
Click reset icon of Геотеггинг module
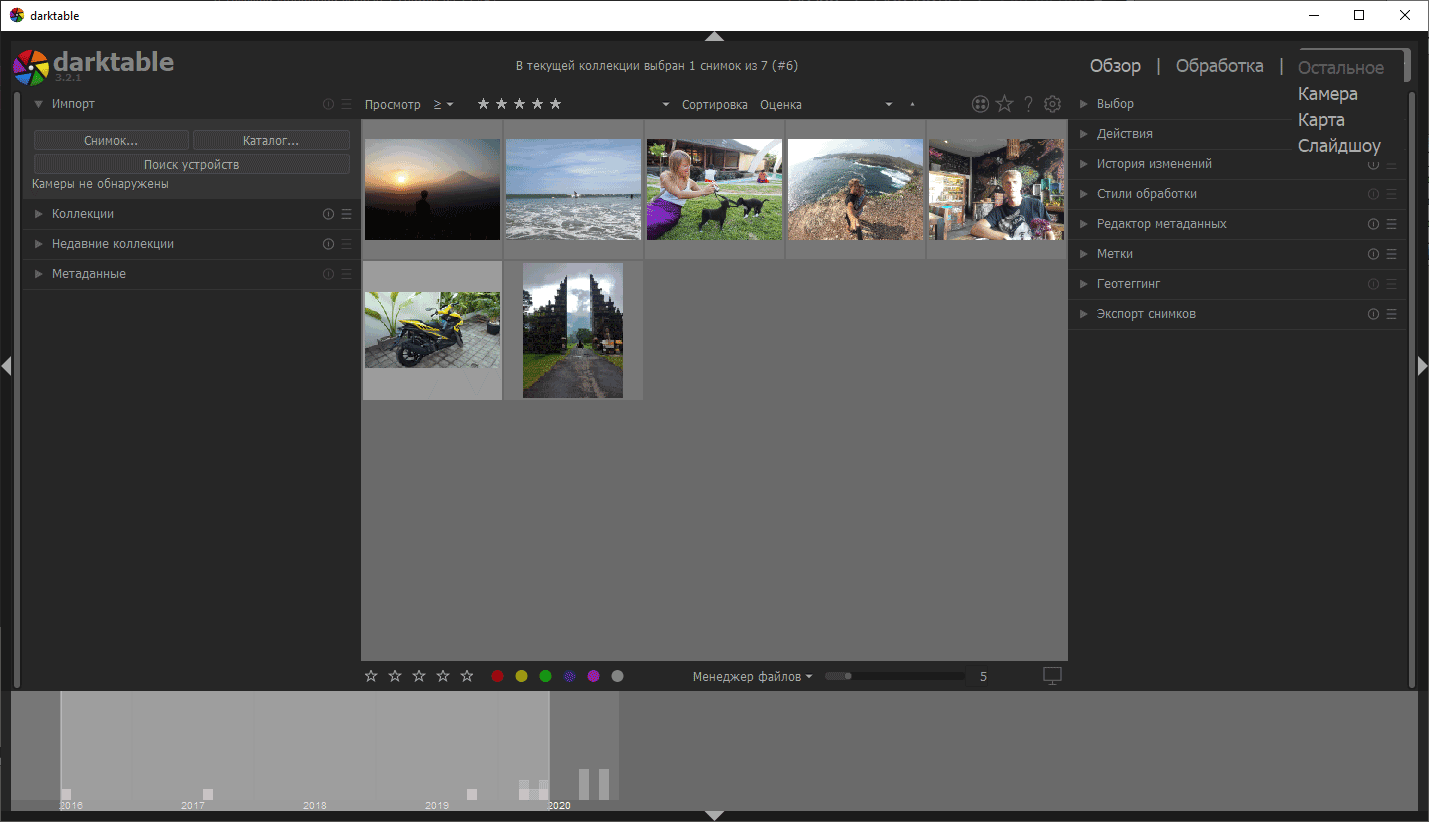click(1374, 284)
